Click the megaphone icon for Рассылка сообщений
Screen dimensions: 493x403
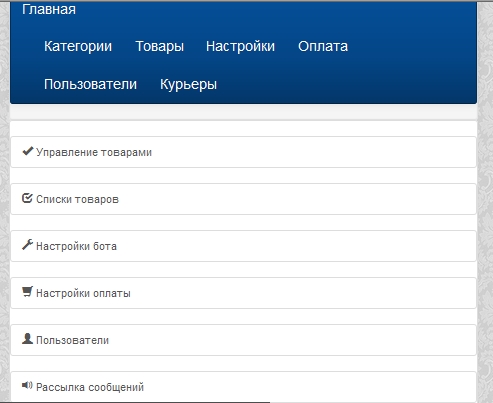pyautogui.click(x=27, y=385)
